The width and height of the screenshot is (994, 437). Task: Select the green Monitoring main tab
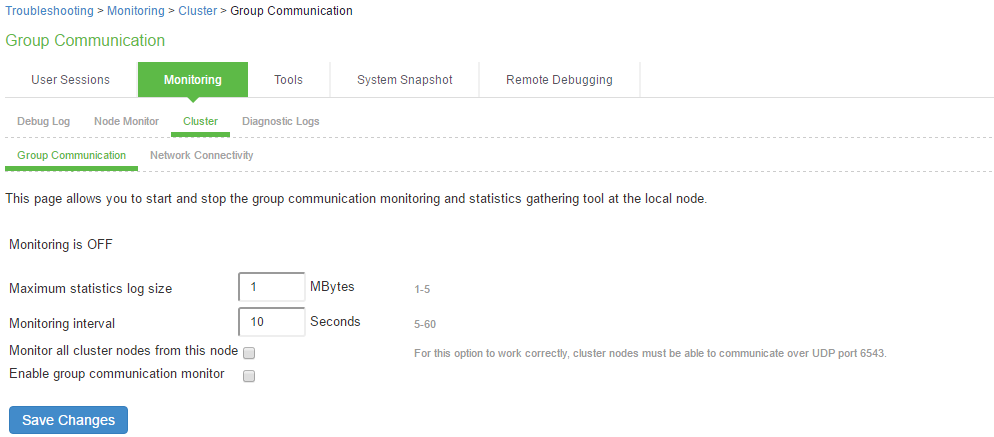pos(193,80)
